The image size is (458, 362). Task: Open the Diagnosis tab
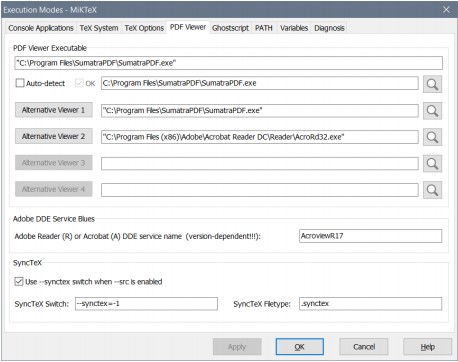329,28
